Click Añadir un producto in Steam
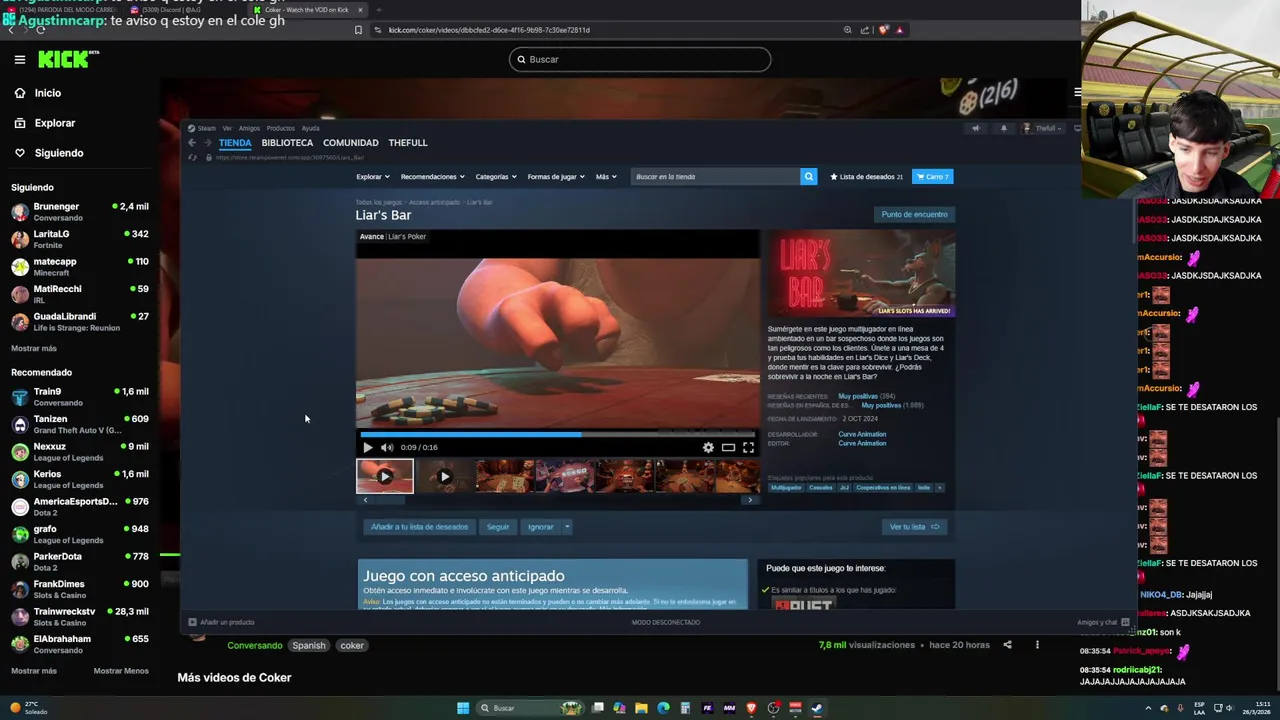Screen dimensions: 1280x720 click(222, 622)
